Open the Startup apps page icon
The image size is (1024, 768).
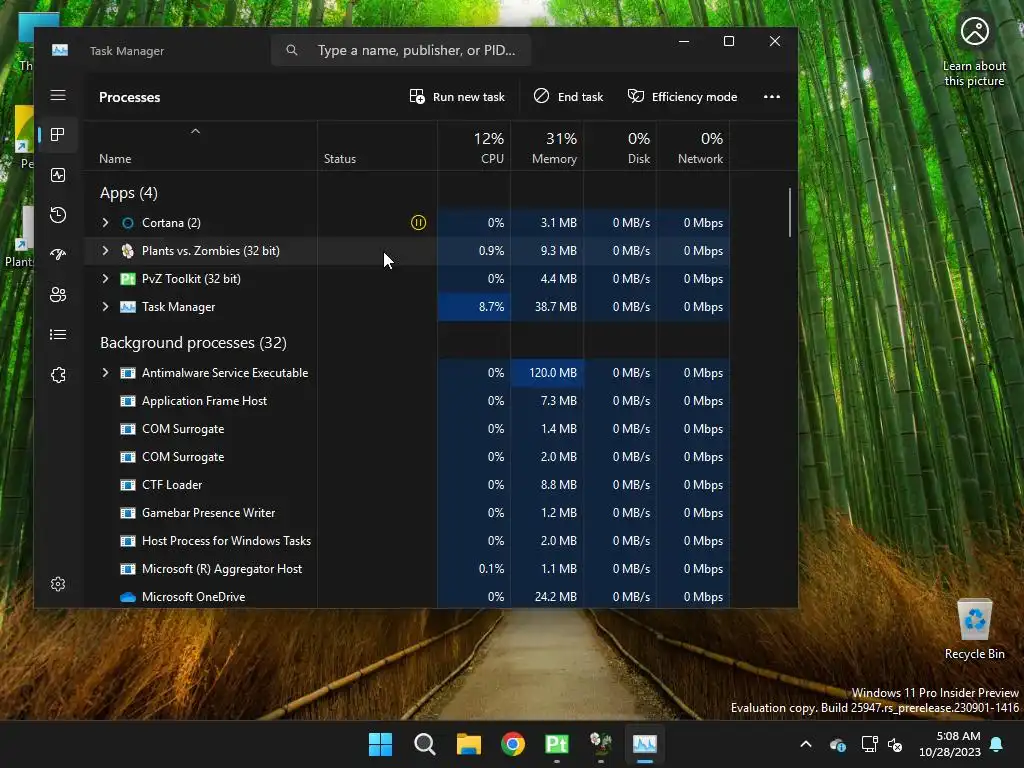58,255
